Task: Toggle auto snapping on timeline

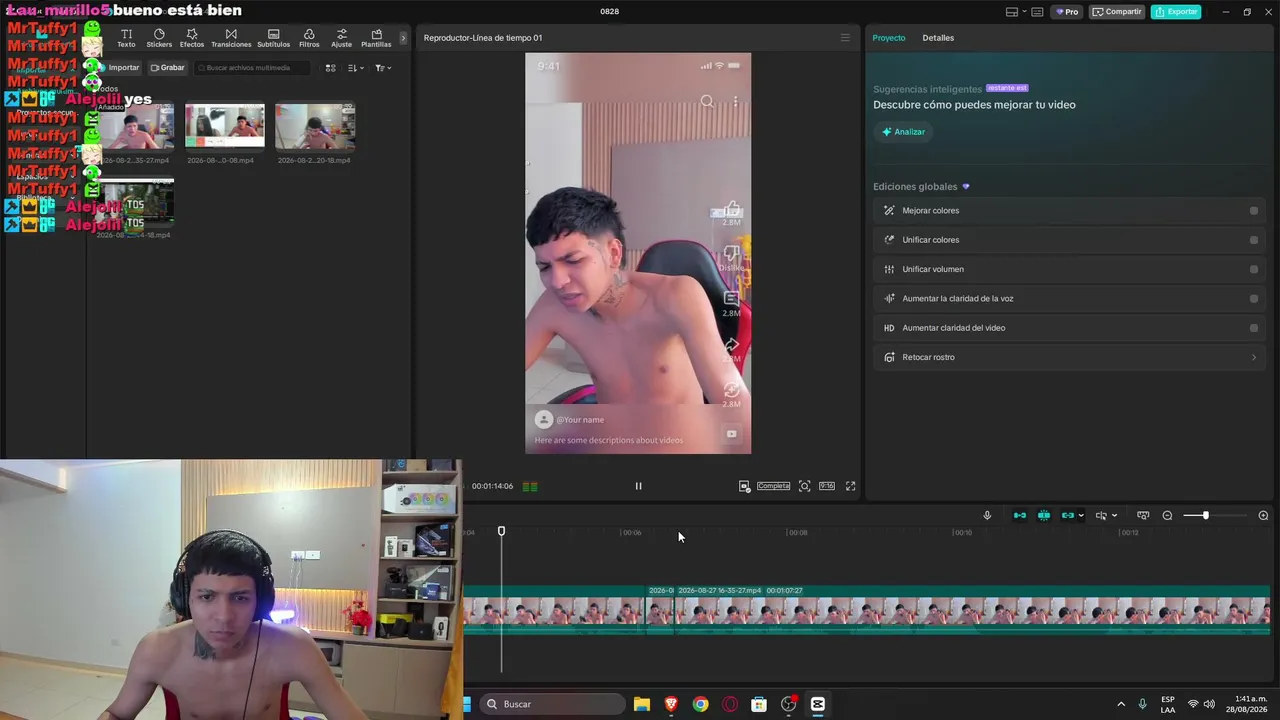Action: pyautogui.click(x=1044, y=516)
